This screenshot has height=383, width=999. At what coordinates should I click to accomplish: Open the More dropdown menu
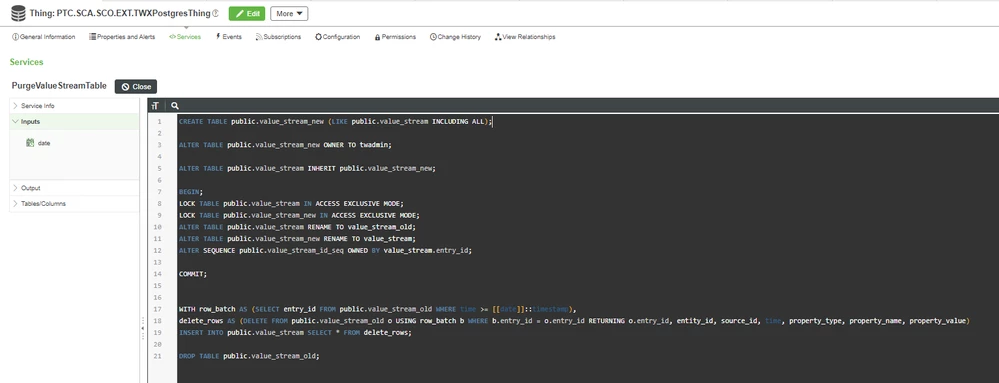tap(289, 13)
